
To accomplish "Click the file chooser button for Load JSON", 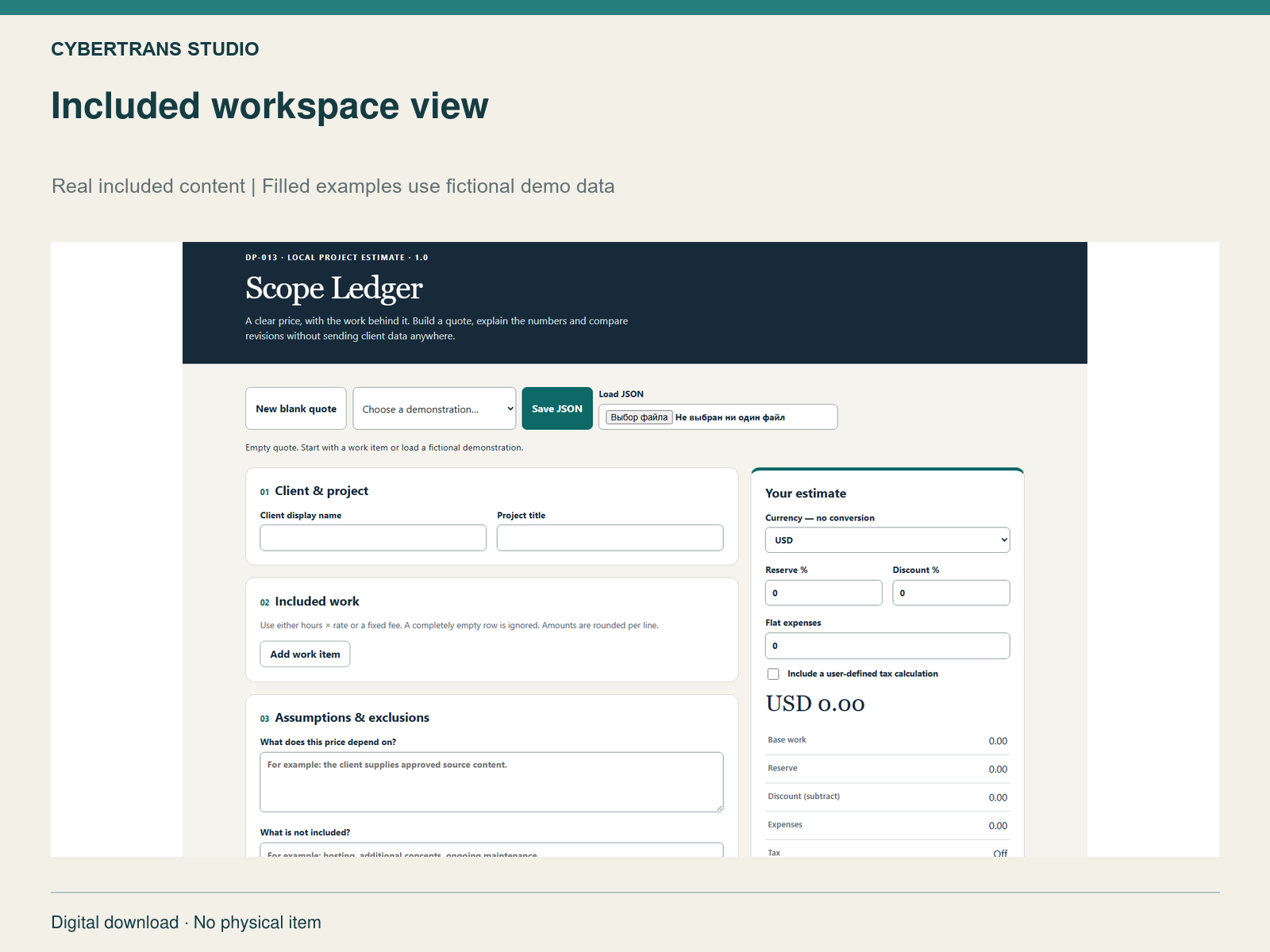I will pyautogui.click(x=640, y=417).
